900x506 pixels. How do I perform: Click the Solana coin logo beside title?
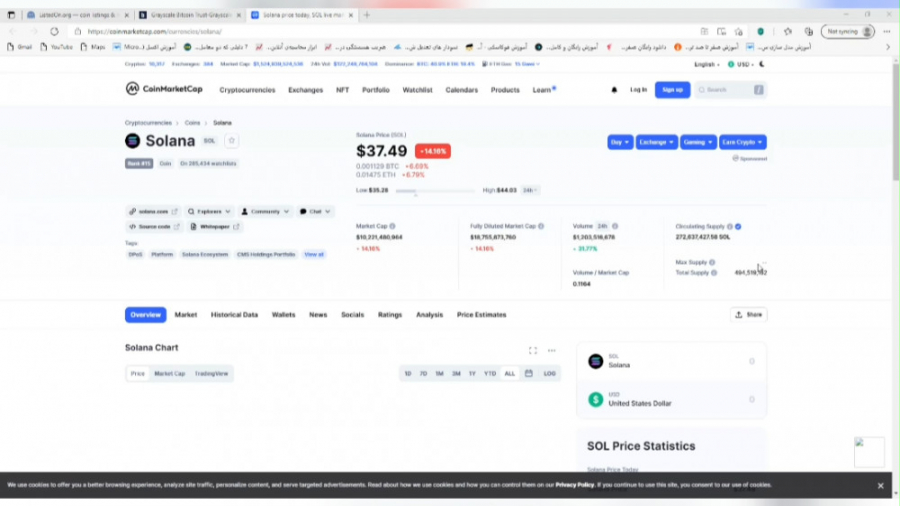tap(133, 141)
